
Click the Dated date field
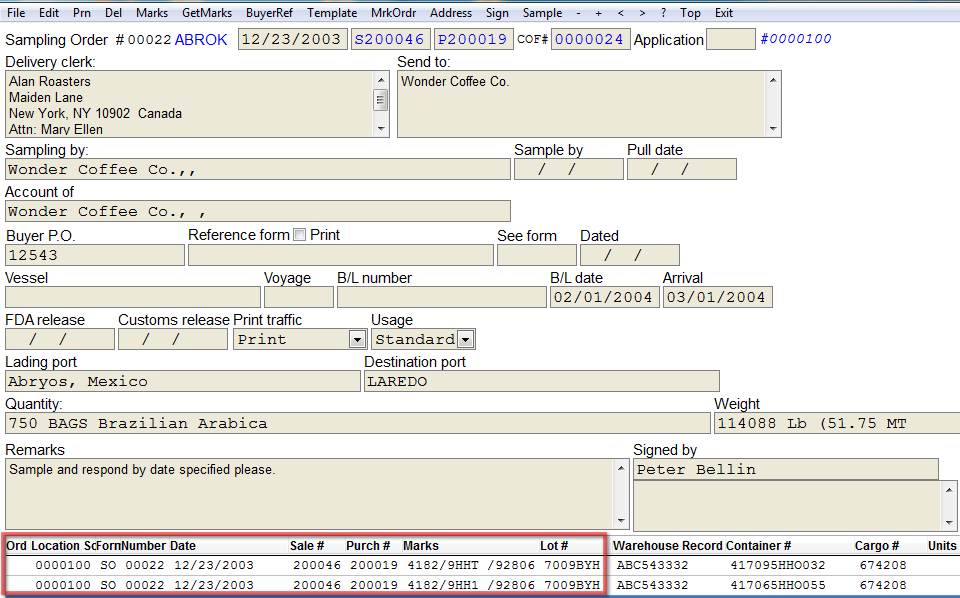(x=630, y=255)
